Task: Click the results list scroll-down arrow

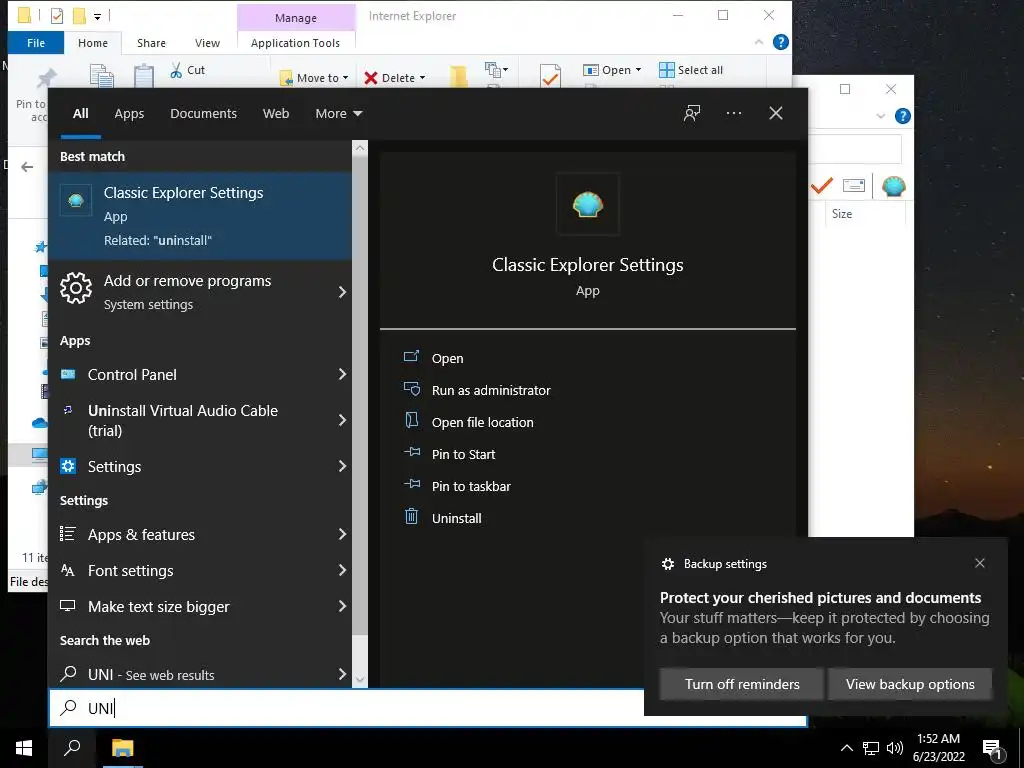Action: click(x=360, y=679)
